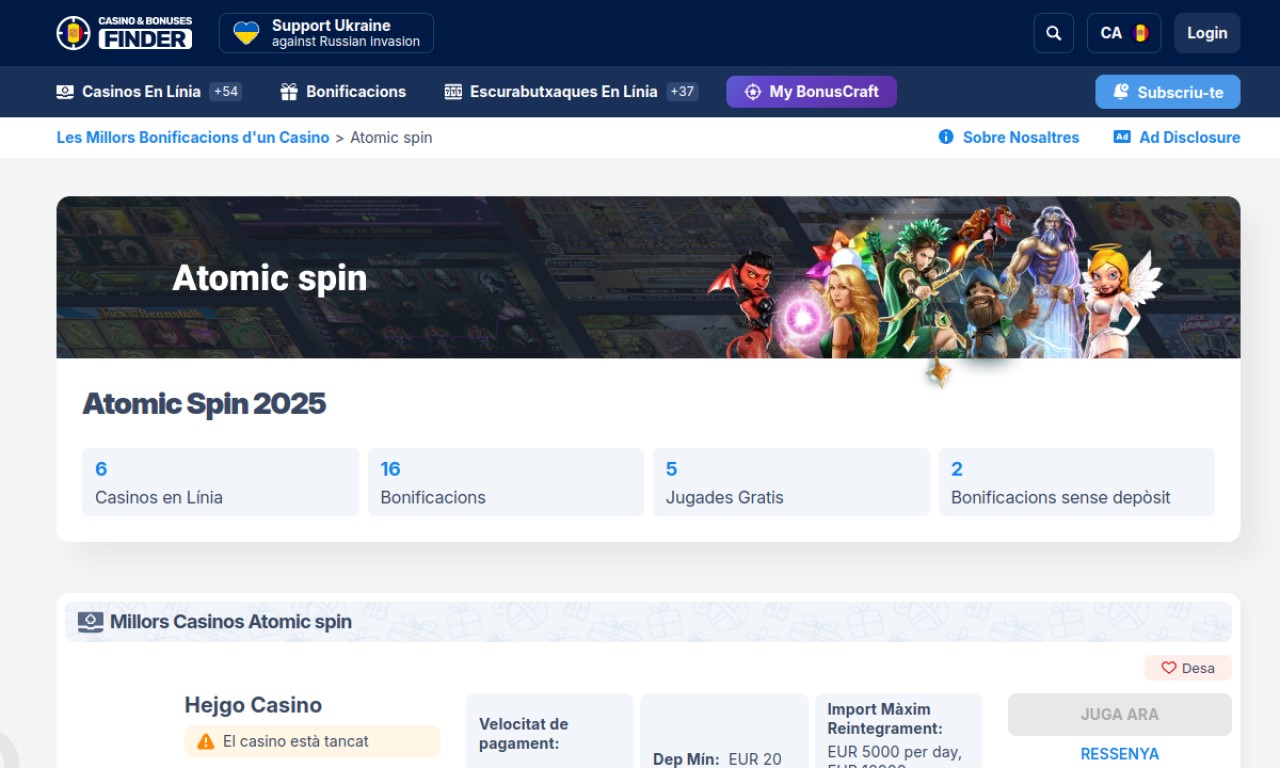Click the Subscriu-te button

pos(1167,92)
